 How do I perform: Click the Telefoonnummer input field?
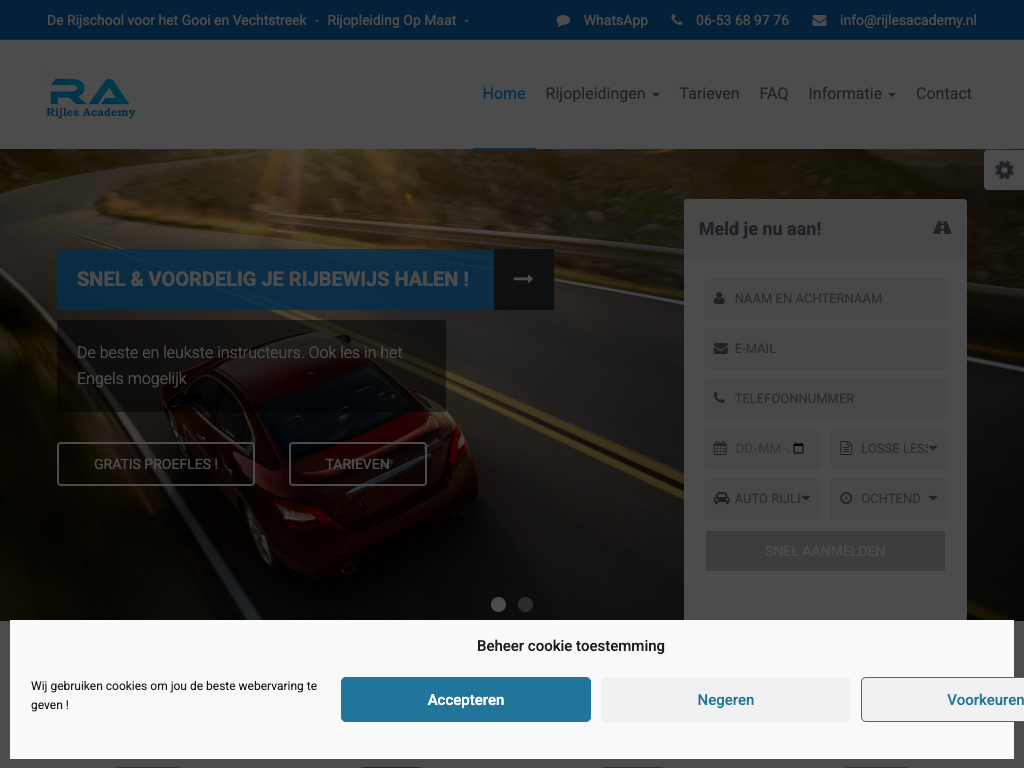[x=825, y=398]
